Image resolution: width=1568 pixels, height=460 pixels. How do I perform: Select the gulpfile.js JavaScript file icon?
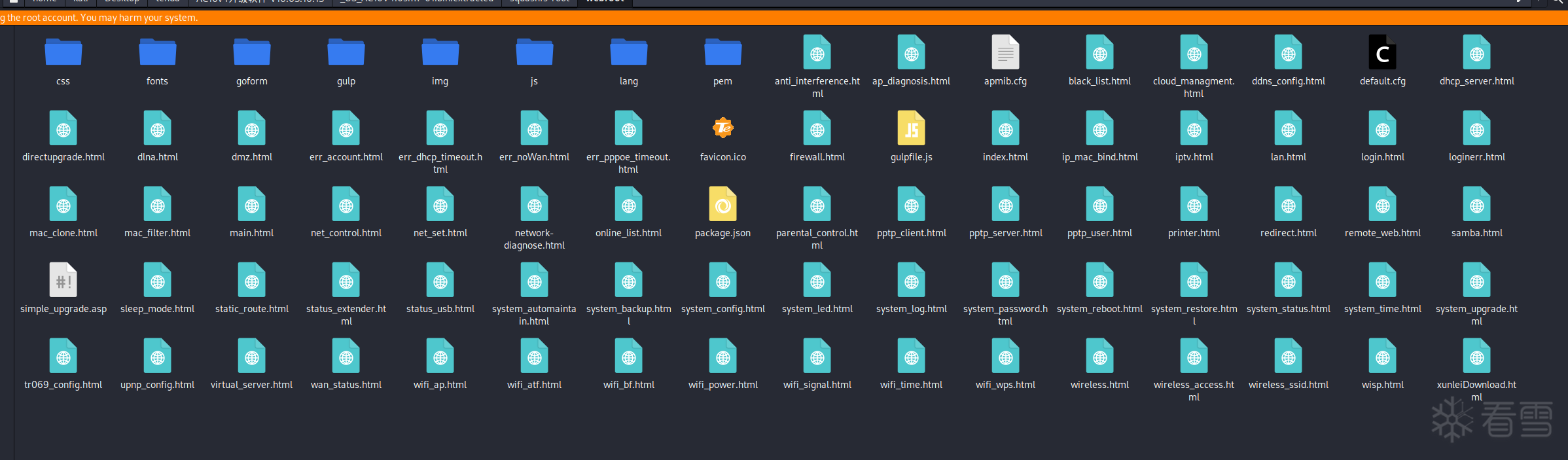coord(911,128)
